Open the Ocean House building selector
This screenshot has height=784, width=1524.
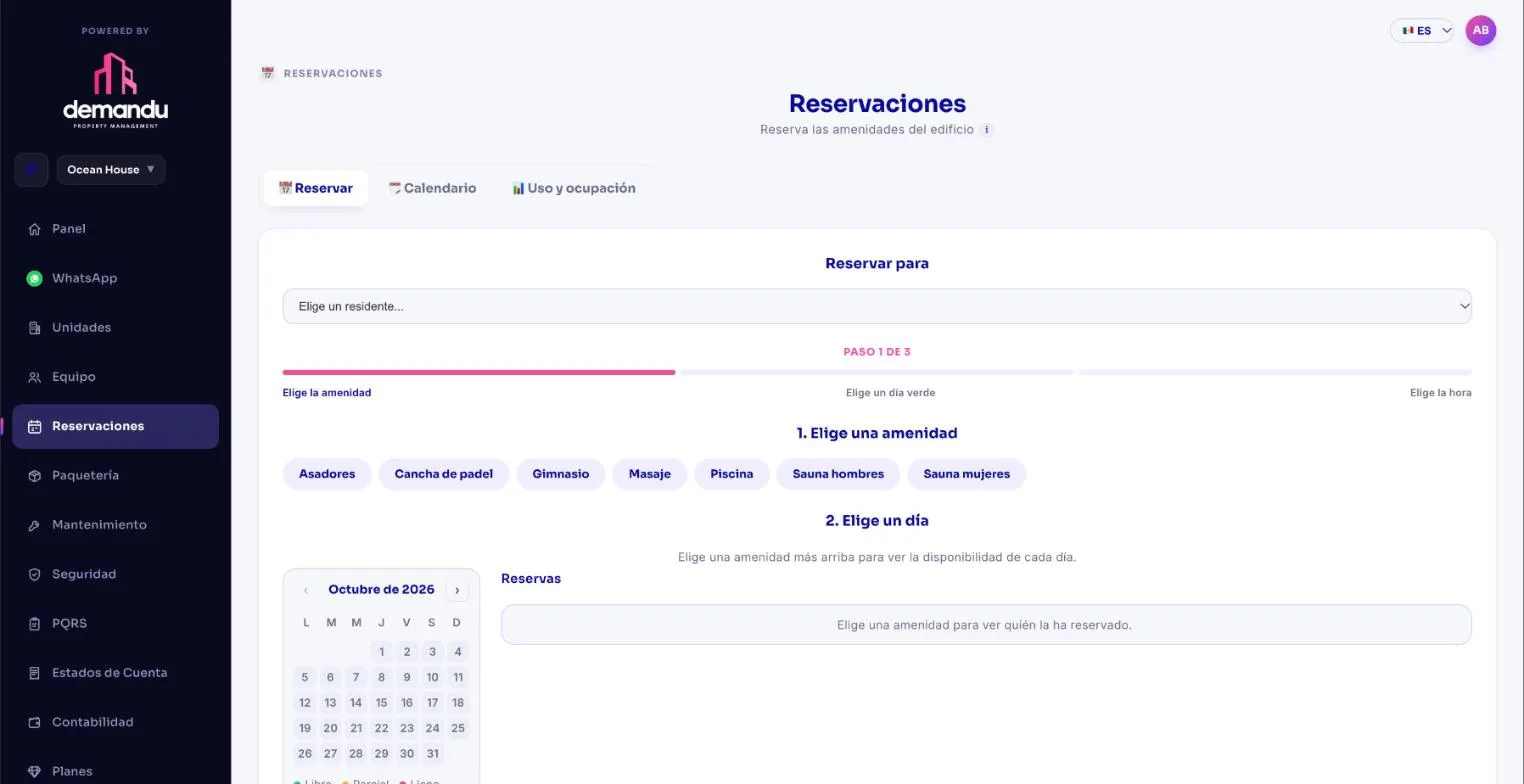(x=111, y=170)
